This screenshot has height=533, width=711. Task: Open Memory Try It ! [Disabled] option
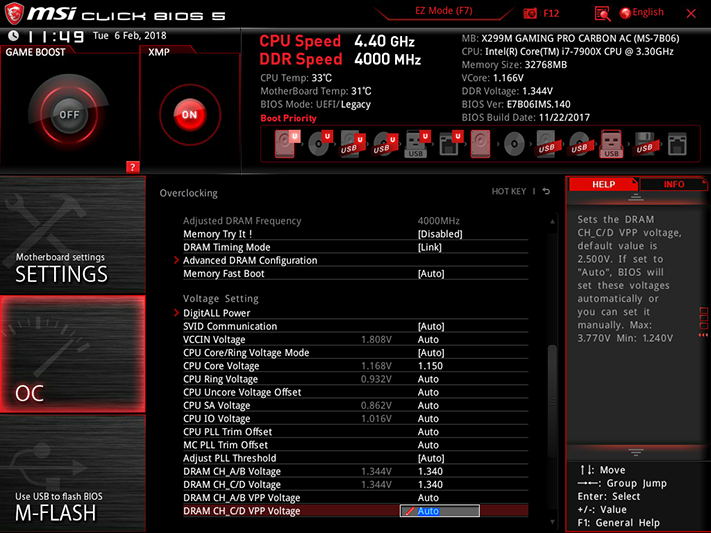(356, 234)
